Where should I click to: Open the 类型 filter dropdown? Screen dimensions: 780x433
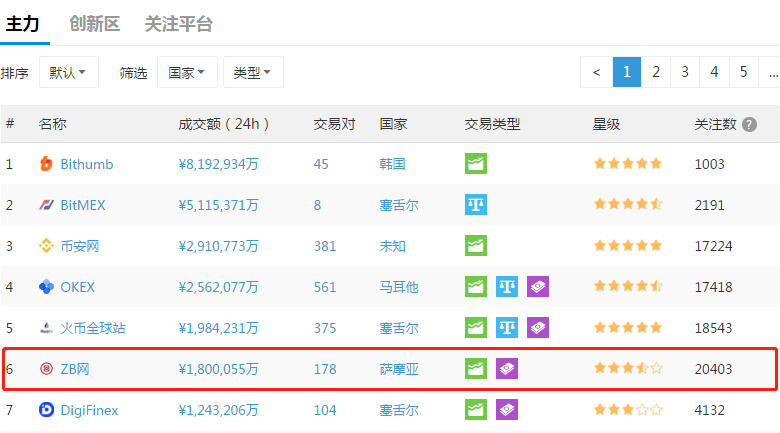pyautogui.click(x=253, y=72)
